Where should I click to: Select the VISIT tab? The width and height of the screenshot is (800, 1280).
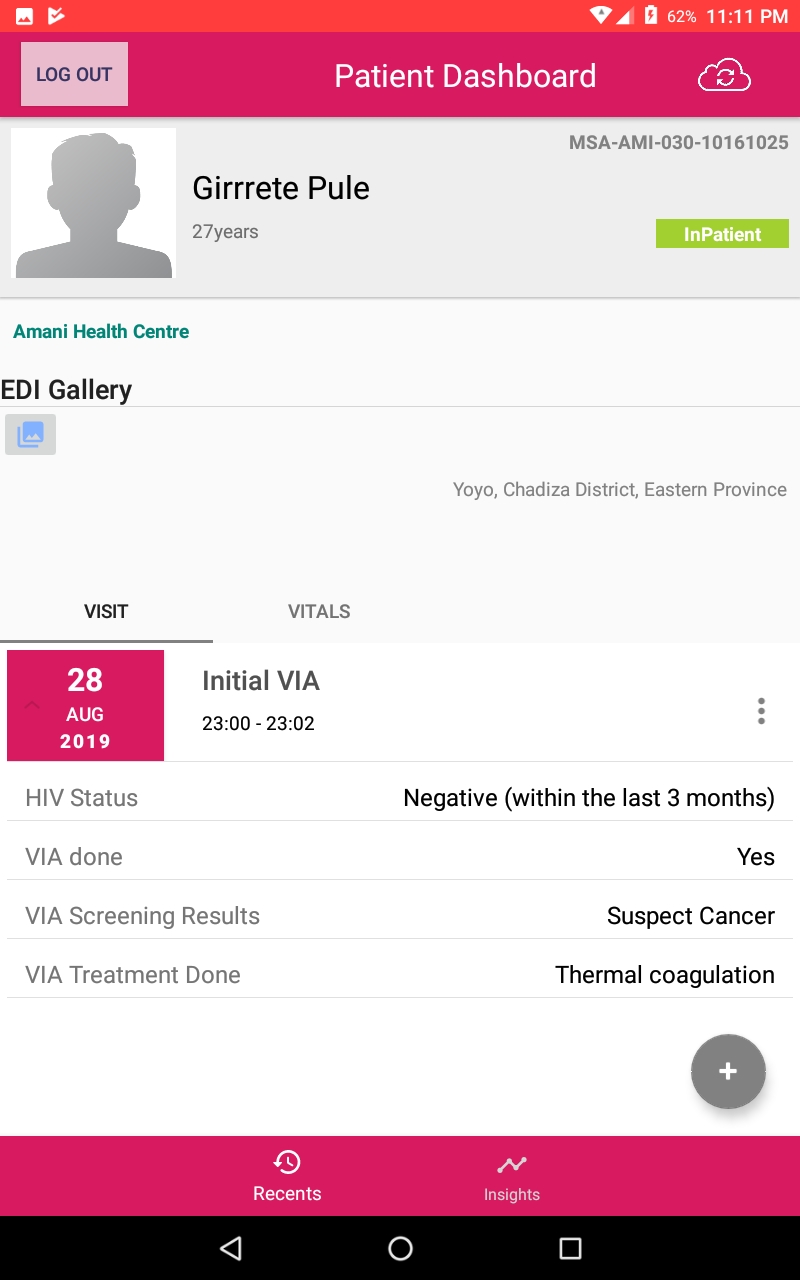tap(106, 611)
